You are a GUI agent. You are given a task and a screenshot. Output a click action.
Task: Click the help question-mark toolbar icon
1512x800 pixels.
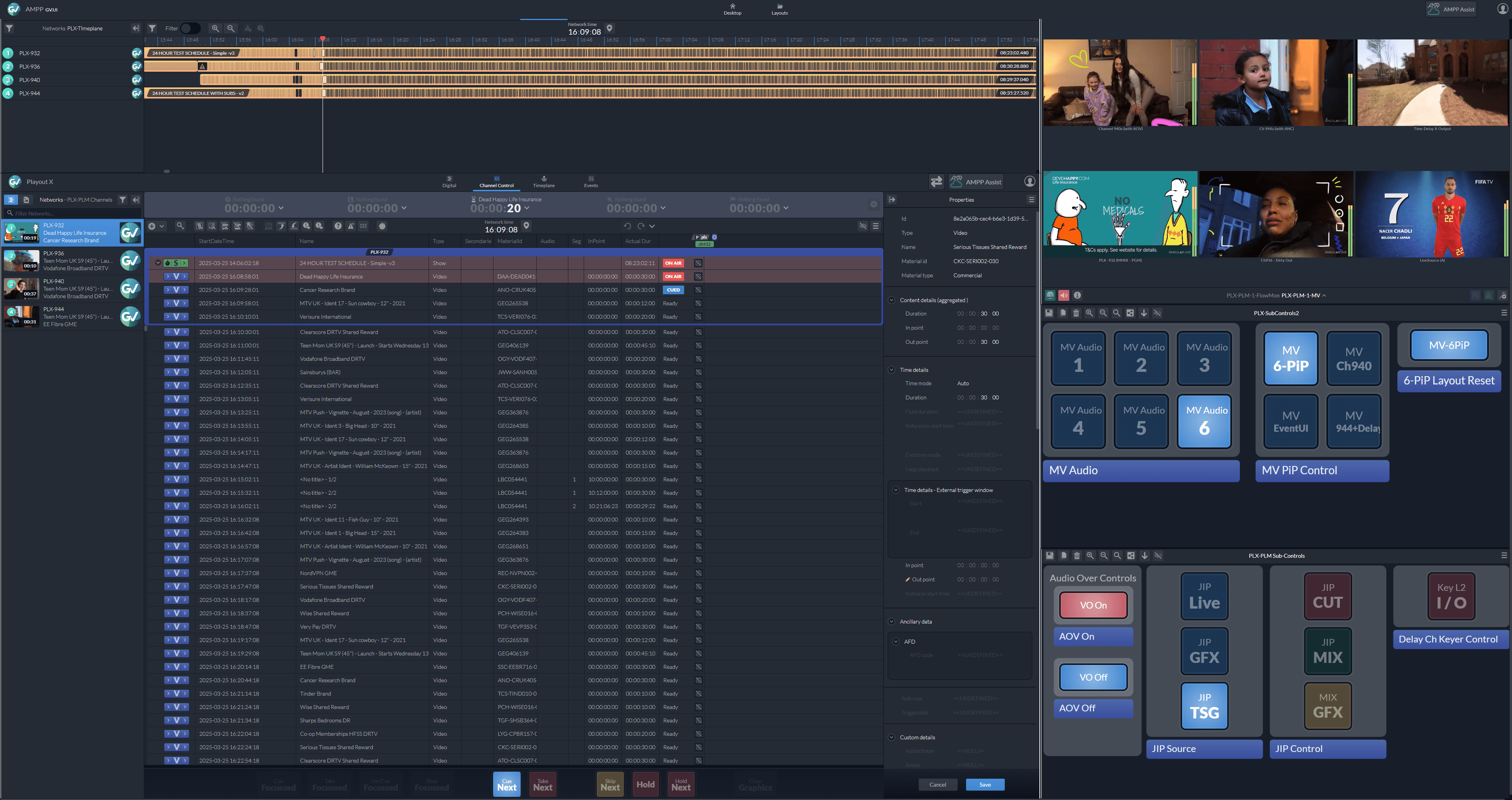click(338, 226)
